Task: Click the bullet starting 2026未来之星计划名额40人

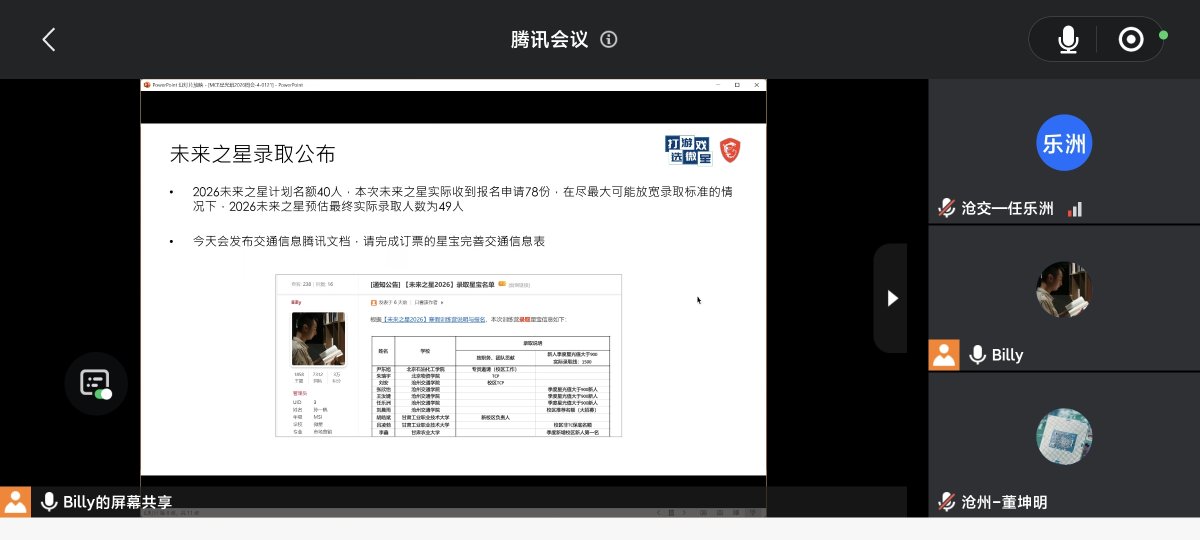Action: point(462,198)
